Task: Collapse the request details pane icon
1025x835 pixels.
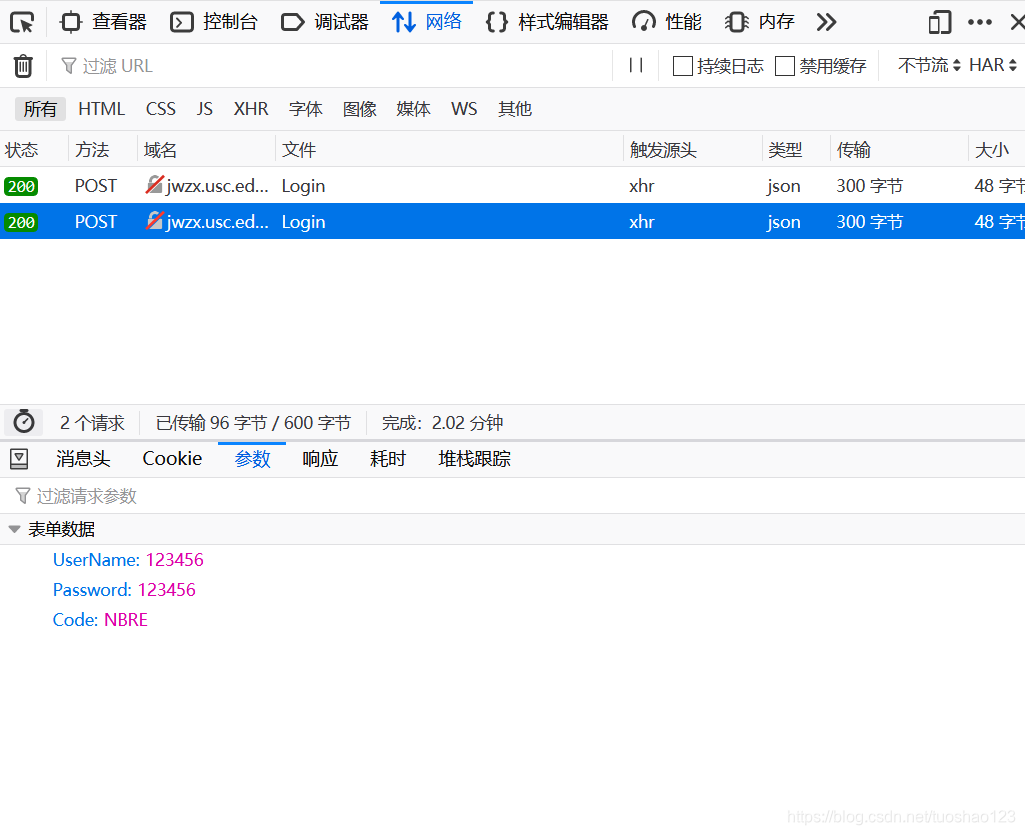Action: pos(19,459)
